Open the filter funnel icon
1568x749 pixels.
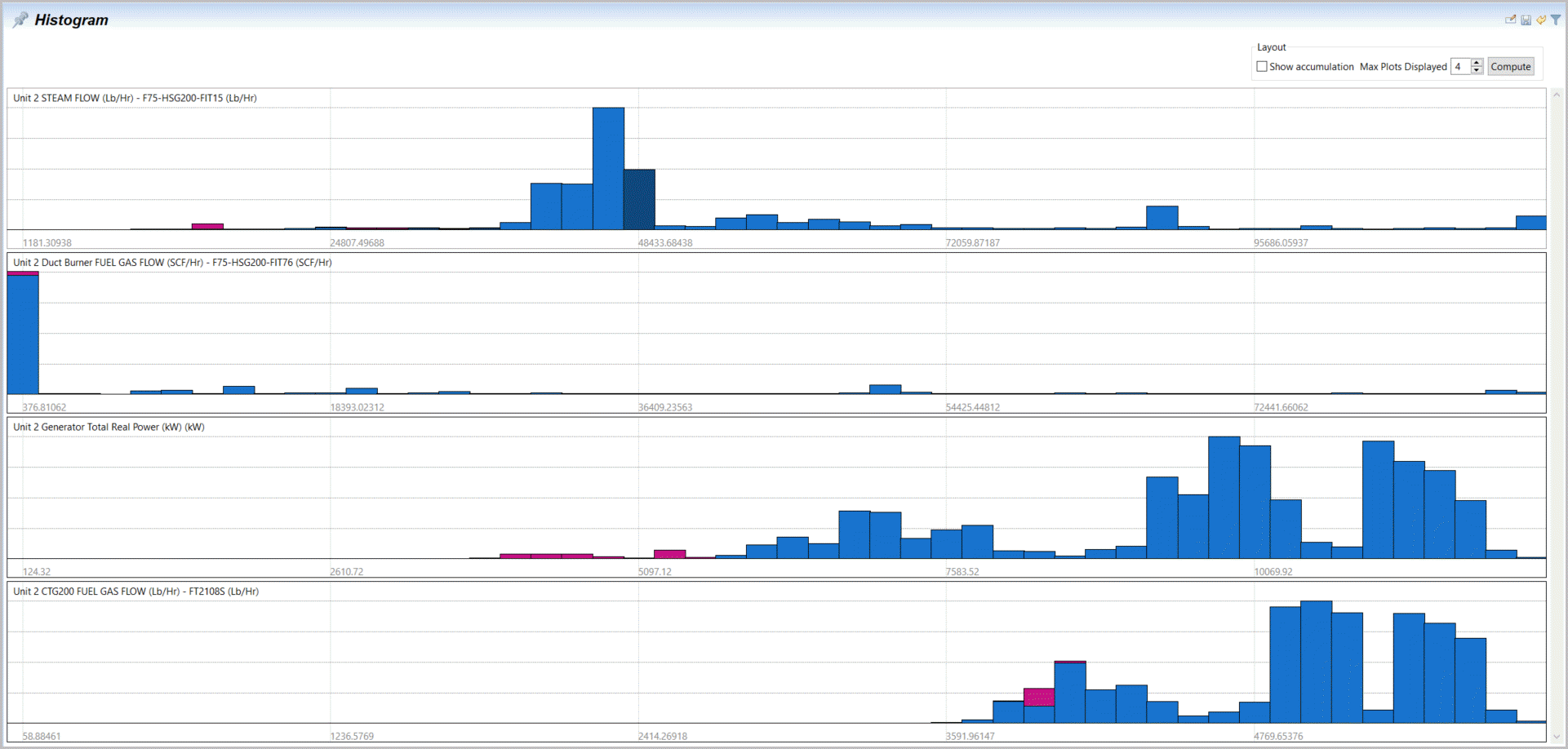[x=1556, y=20]
